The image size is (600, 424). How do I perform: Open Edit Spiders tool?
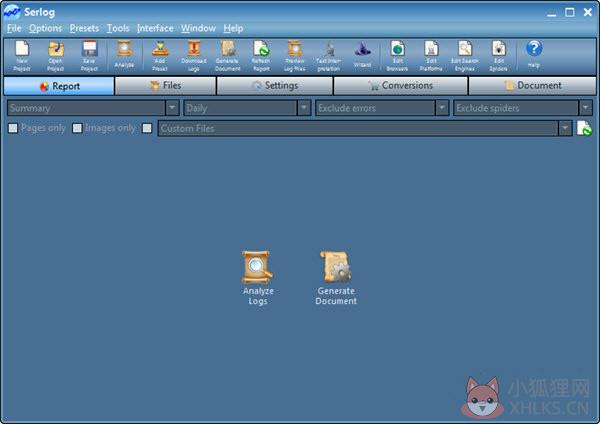[499, 56]
